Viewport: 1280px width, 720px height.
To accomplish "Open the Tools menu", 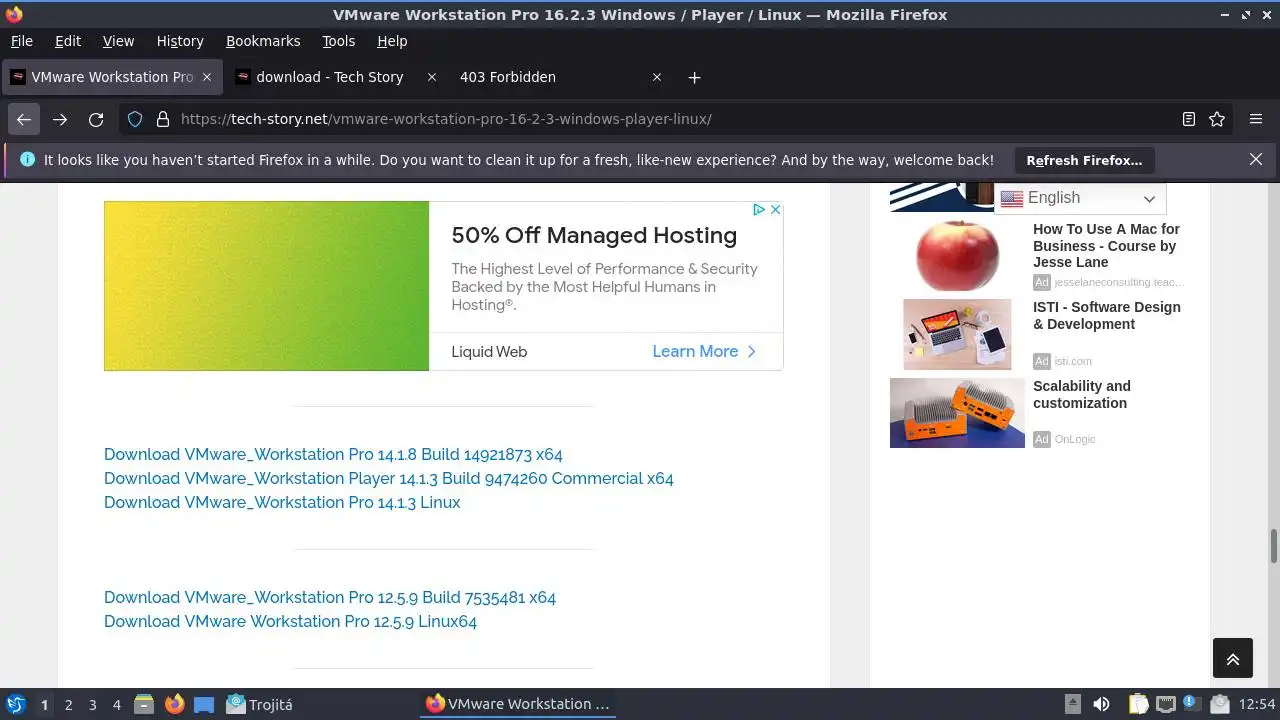I will coord(339,41).
